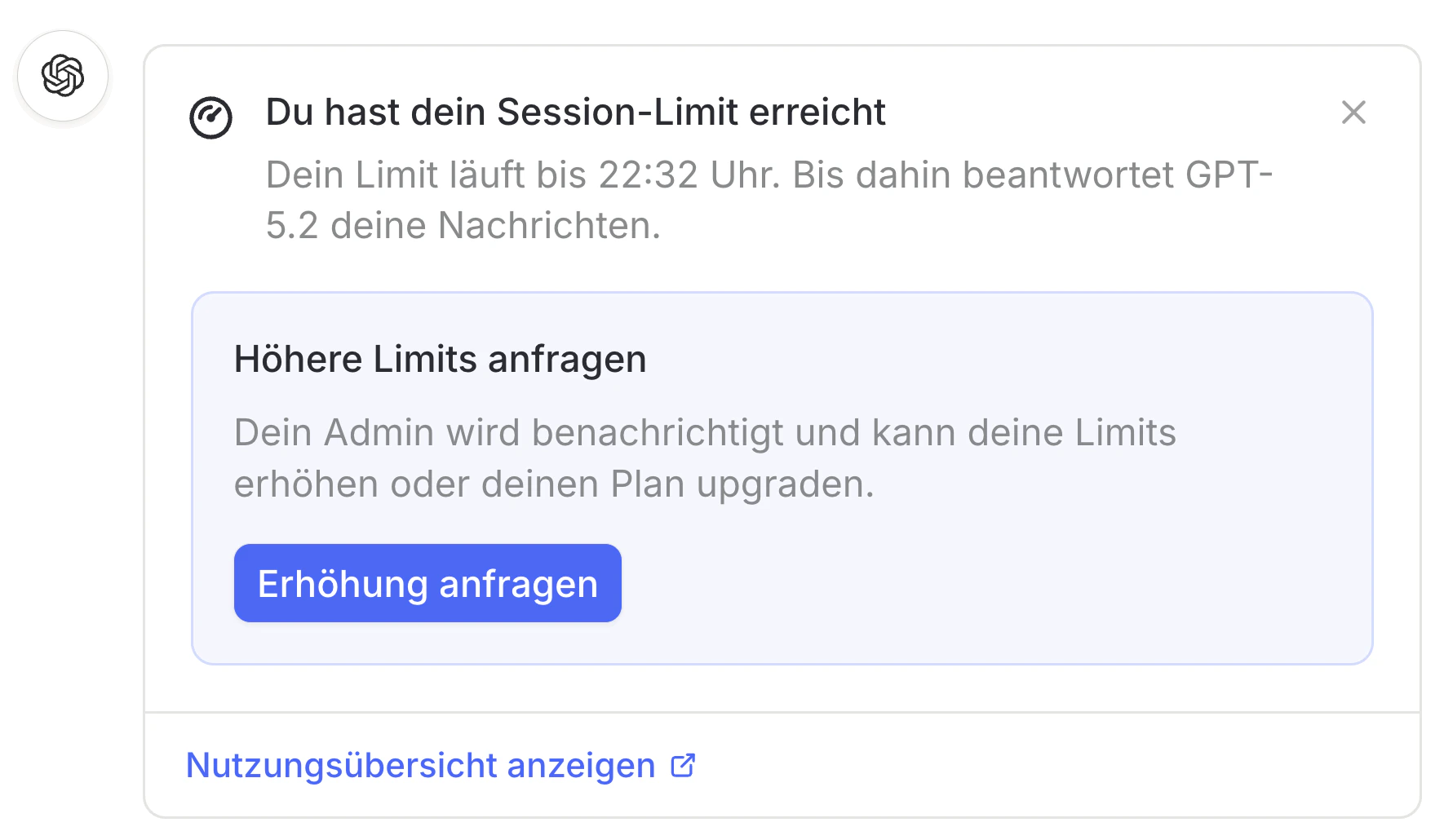
Task: Select the gauge icon beside the session-limit heading
Action: coord(210,116)
